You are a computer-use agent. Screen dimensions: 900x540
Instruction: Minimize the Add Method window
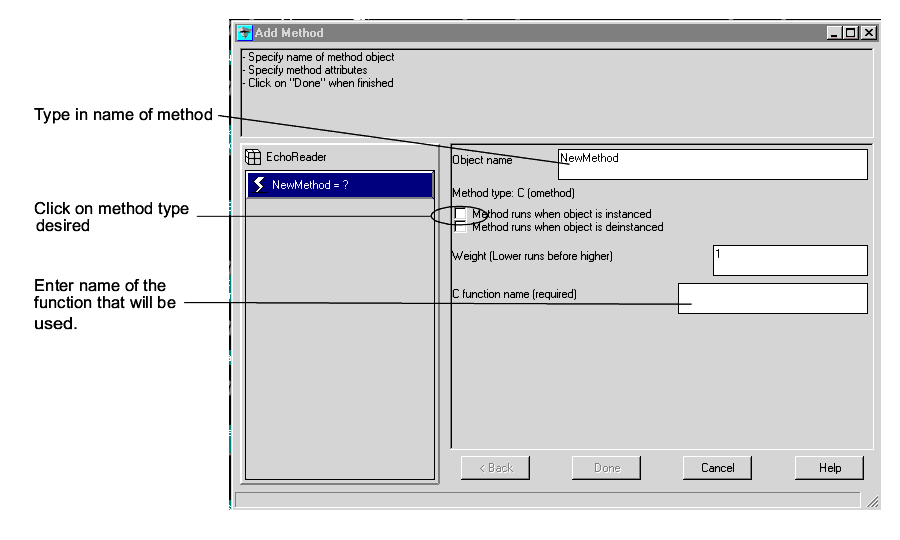click(x=835, y=33)
